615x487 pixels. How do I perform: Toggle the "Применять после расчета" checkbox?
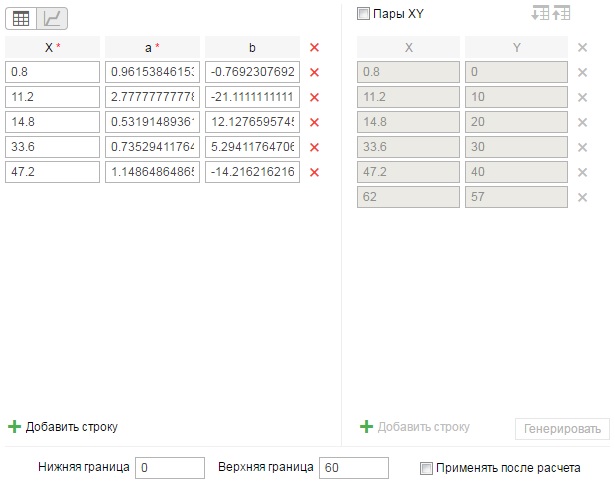click(427, 468)
